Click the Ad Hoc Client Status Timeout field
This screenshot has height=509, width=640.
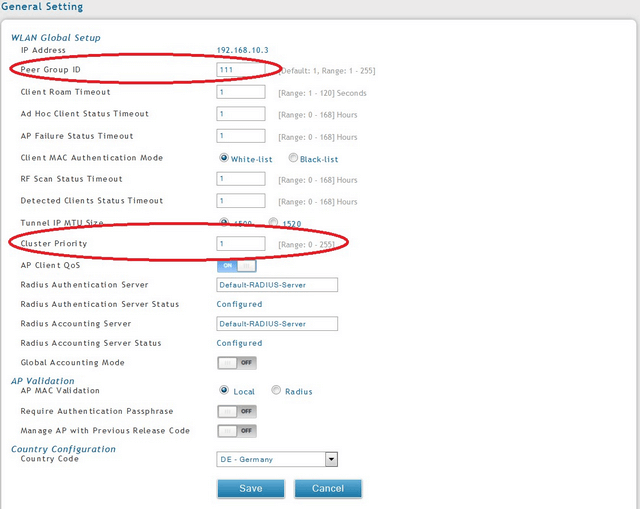[241, 114]
